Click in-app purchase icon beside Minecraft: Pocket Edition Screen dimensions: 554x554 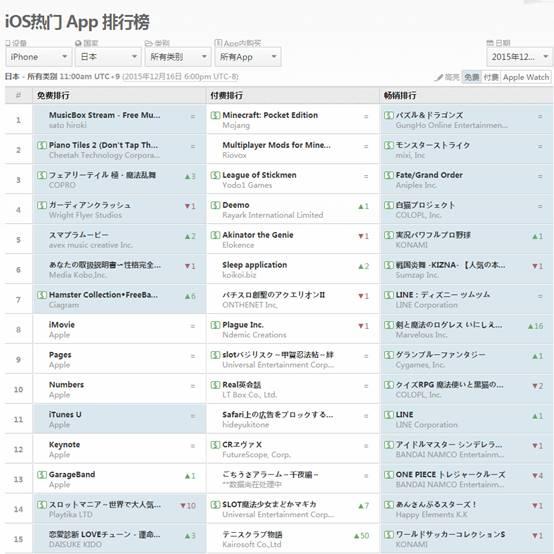pos(215,115)
